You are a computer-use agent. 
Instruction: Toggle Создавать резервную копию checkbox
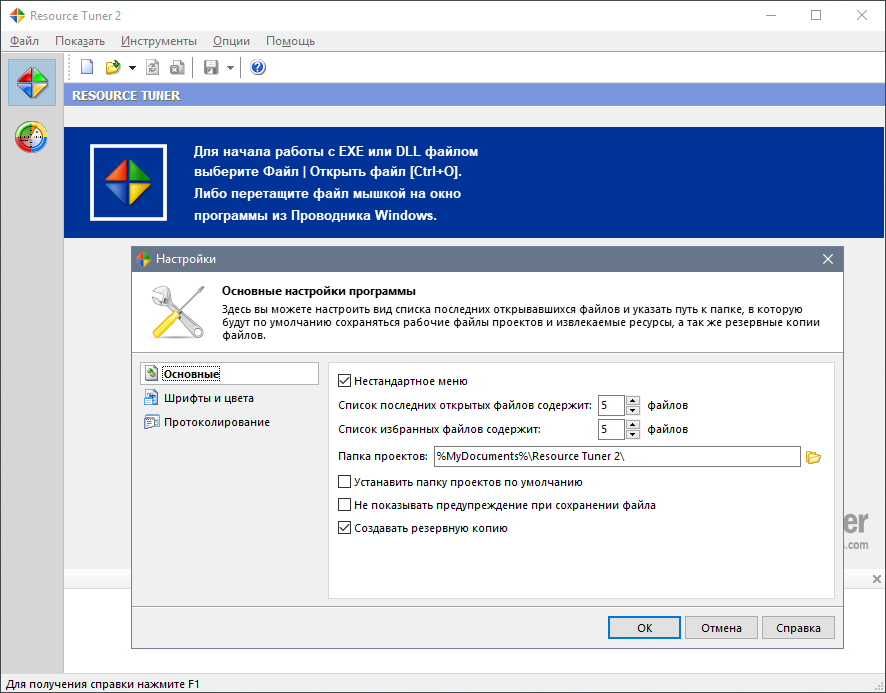pyautogui.click(x=344, y=527)
